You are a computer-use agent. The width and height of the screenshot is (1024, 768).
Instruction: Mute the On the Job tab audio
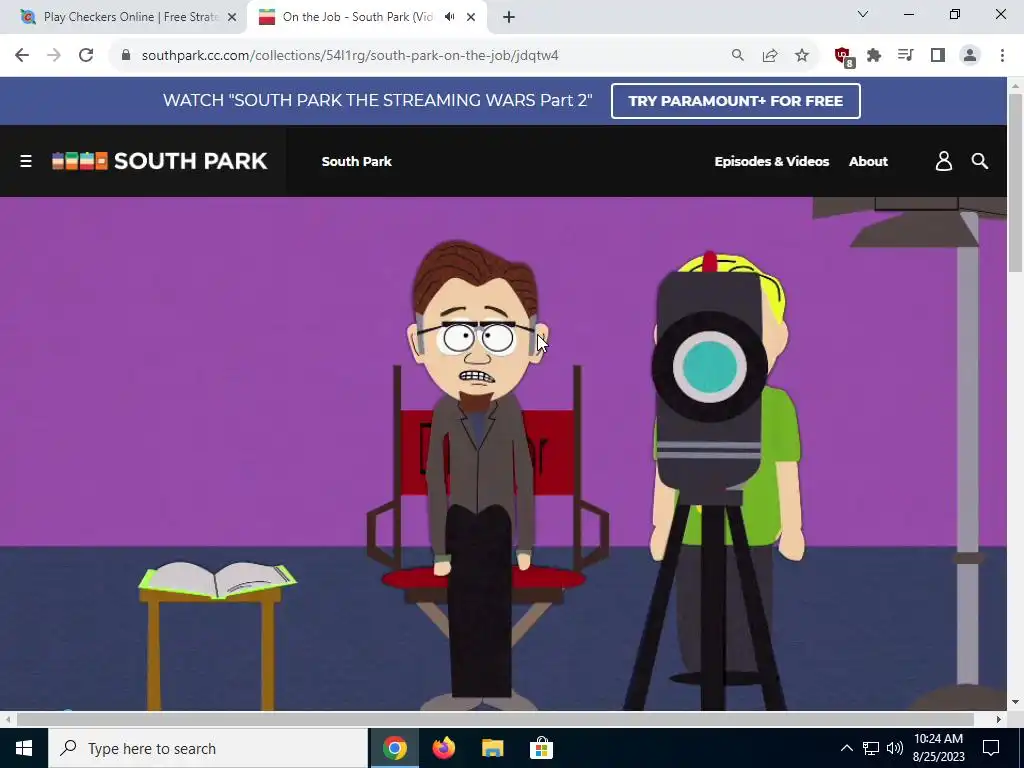449,17
